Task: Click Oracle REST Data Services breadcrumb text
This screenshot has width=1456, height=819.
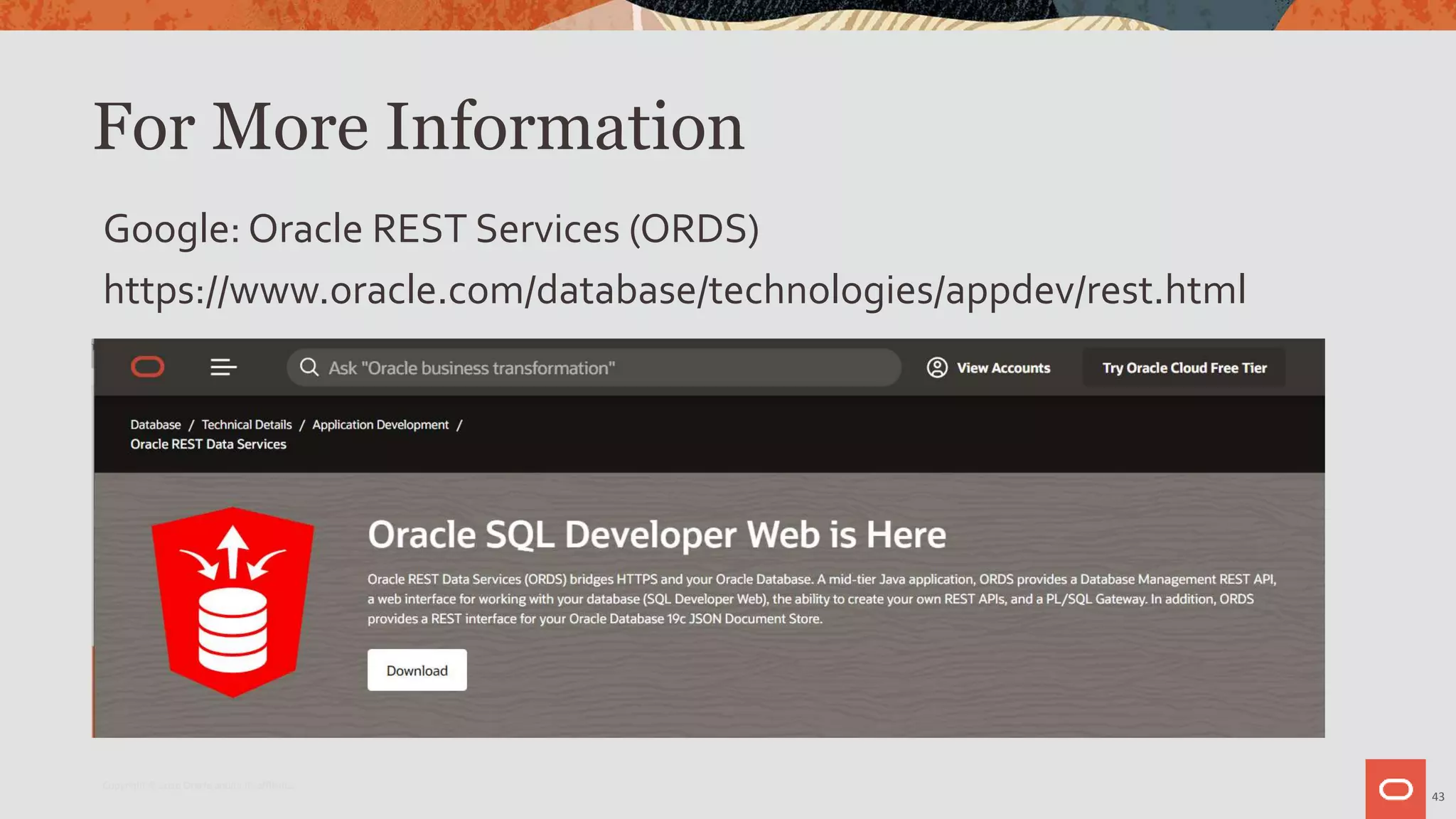Action: (x=208, y=444)
